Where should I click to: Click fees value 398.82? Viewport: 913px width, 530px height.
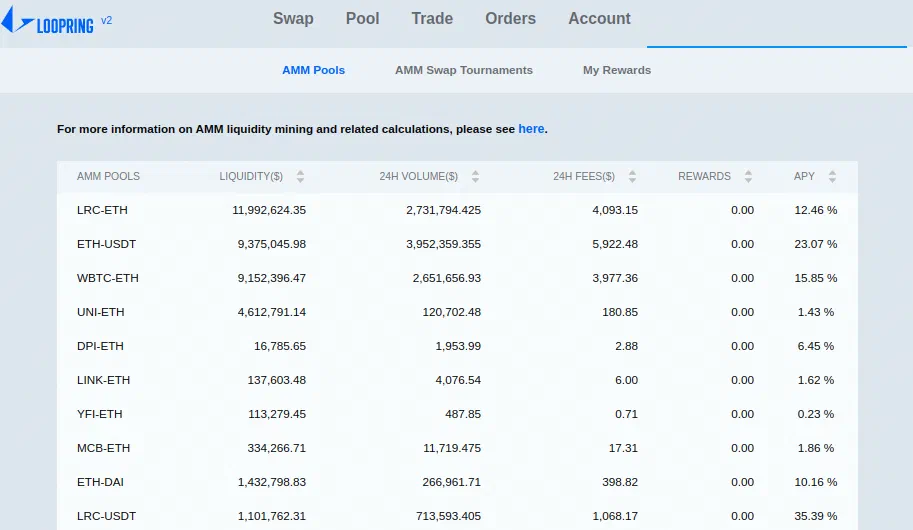(620, 482)
